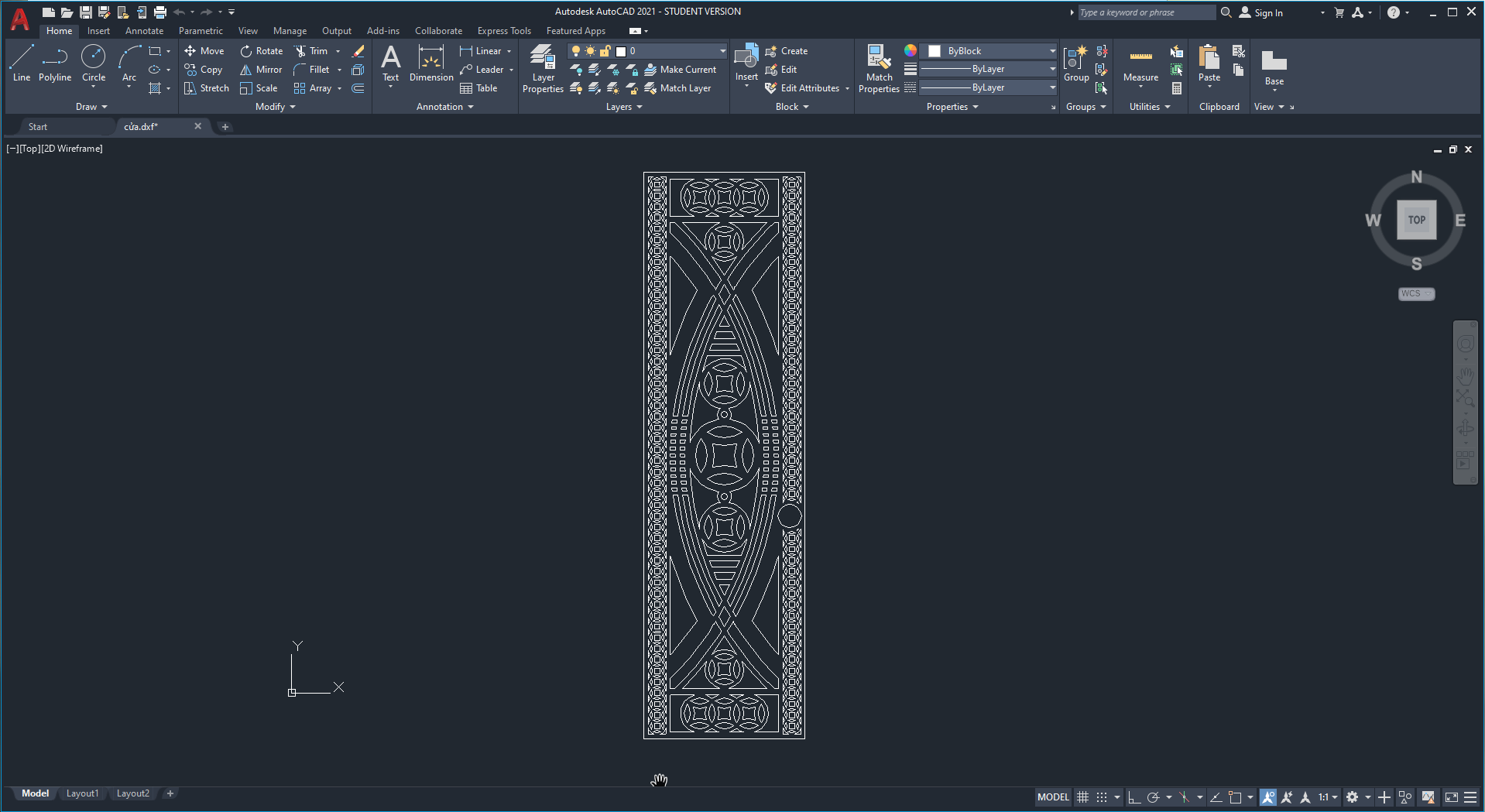
Task: Toggle polar tracking in status bar
Action: point(1153,797)
